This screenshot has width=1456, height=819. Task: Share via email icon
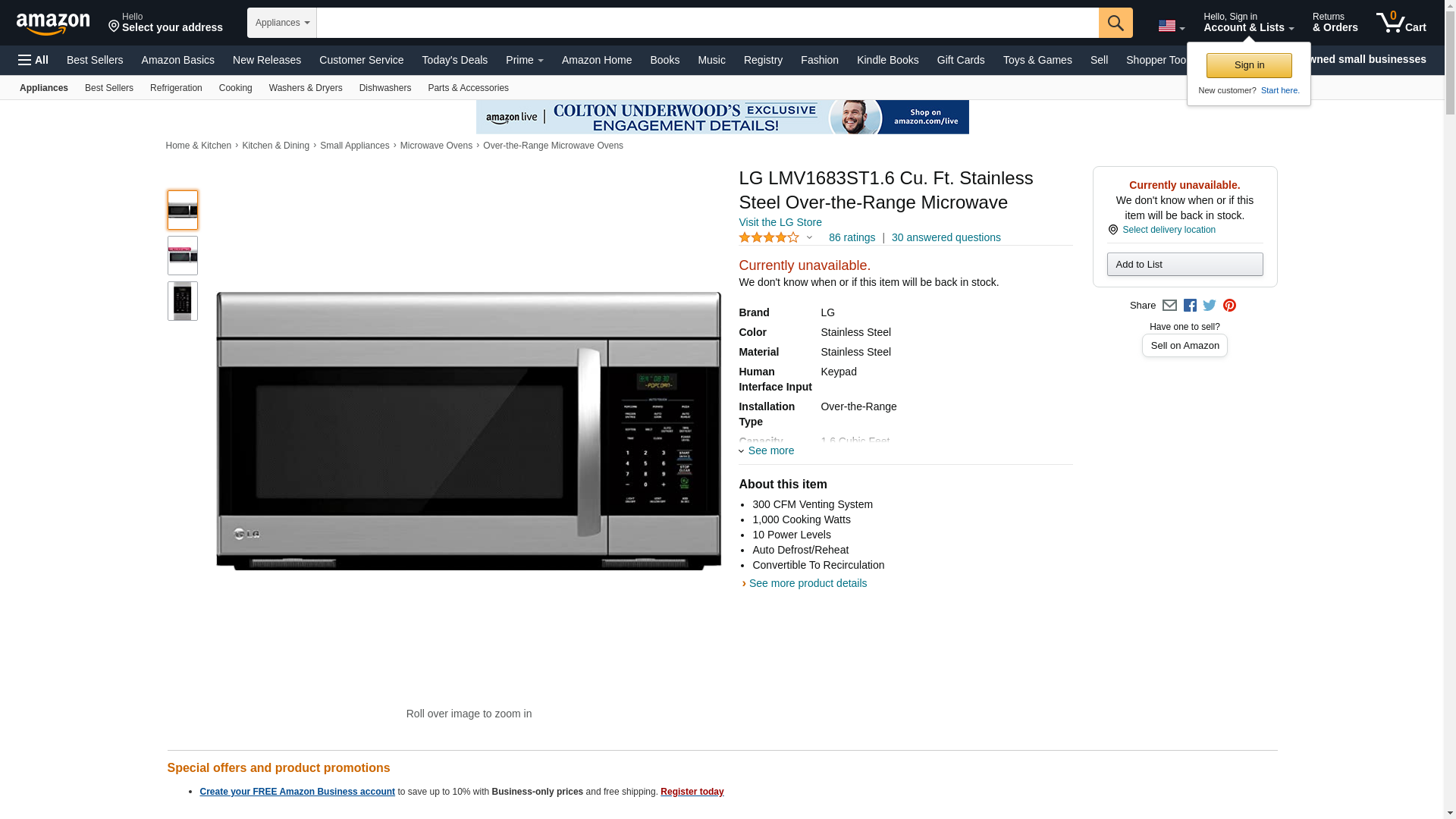click(x=1169, y=306)
